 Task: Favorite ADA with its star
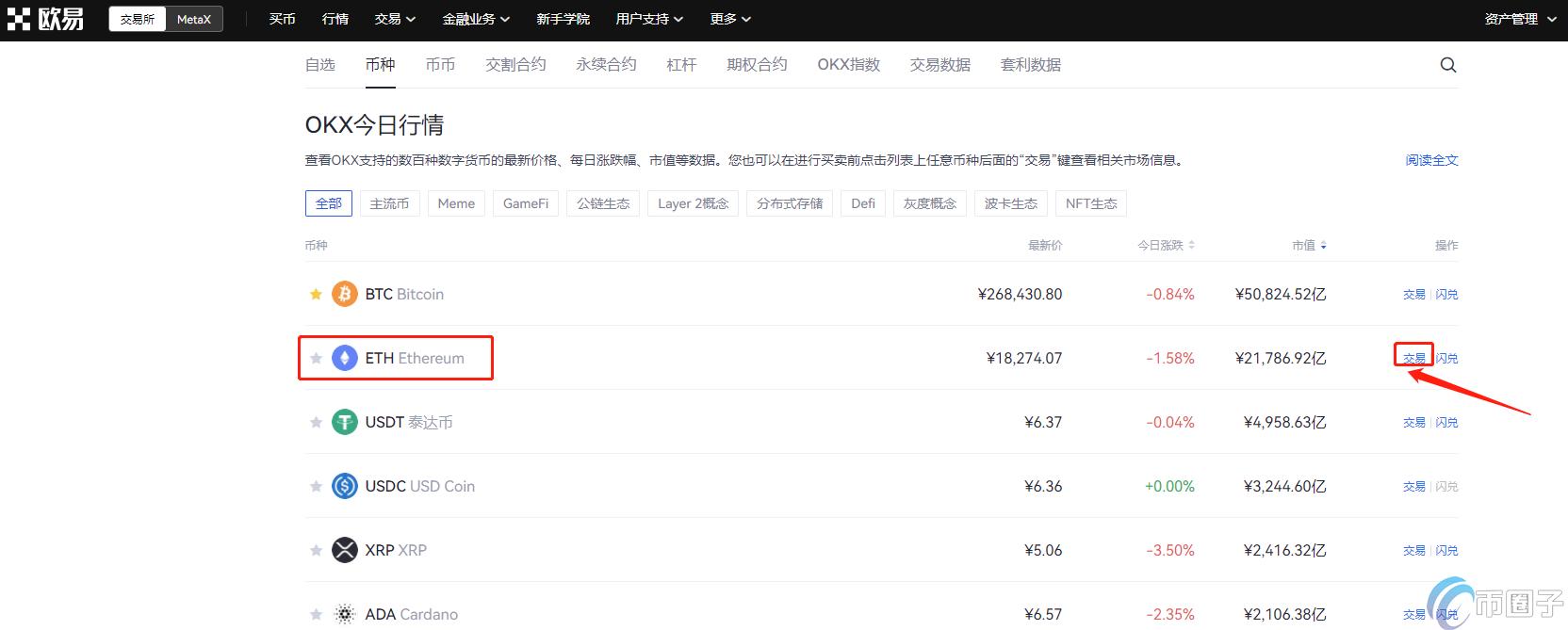[316, 614]
